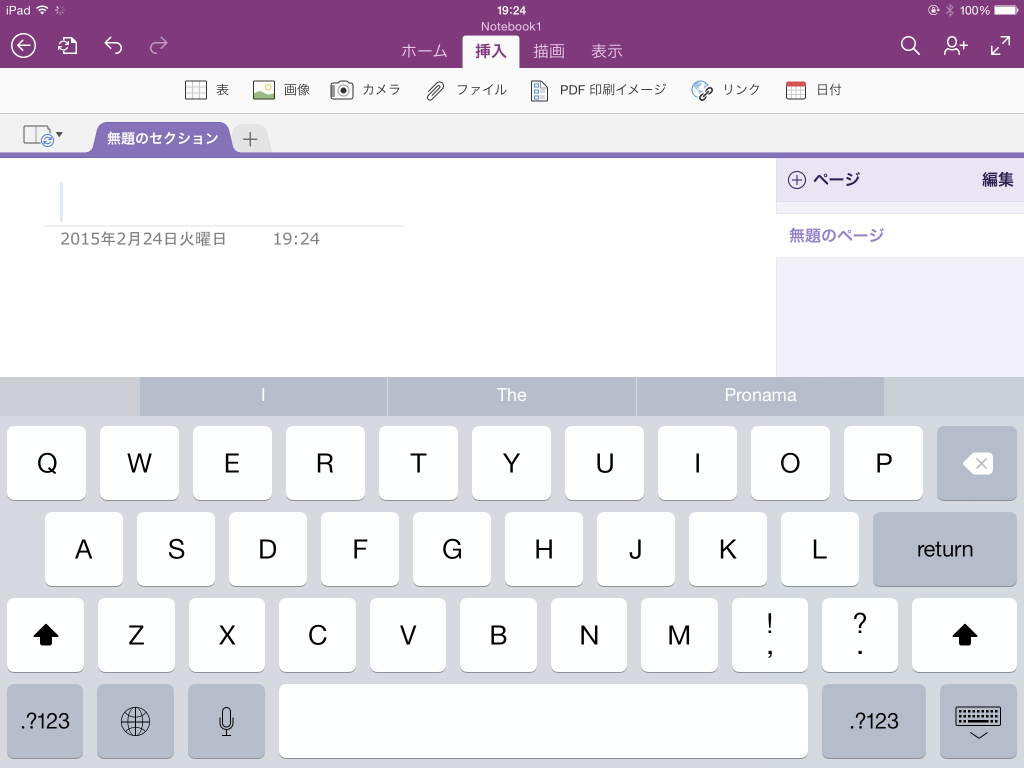Image resolution: width=1024 pixels, height=768 pixels.
Task: Tap the undo arrow icon
Action: (x=112, y=45)
